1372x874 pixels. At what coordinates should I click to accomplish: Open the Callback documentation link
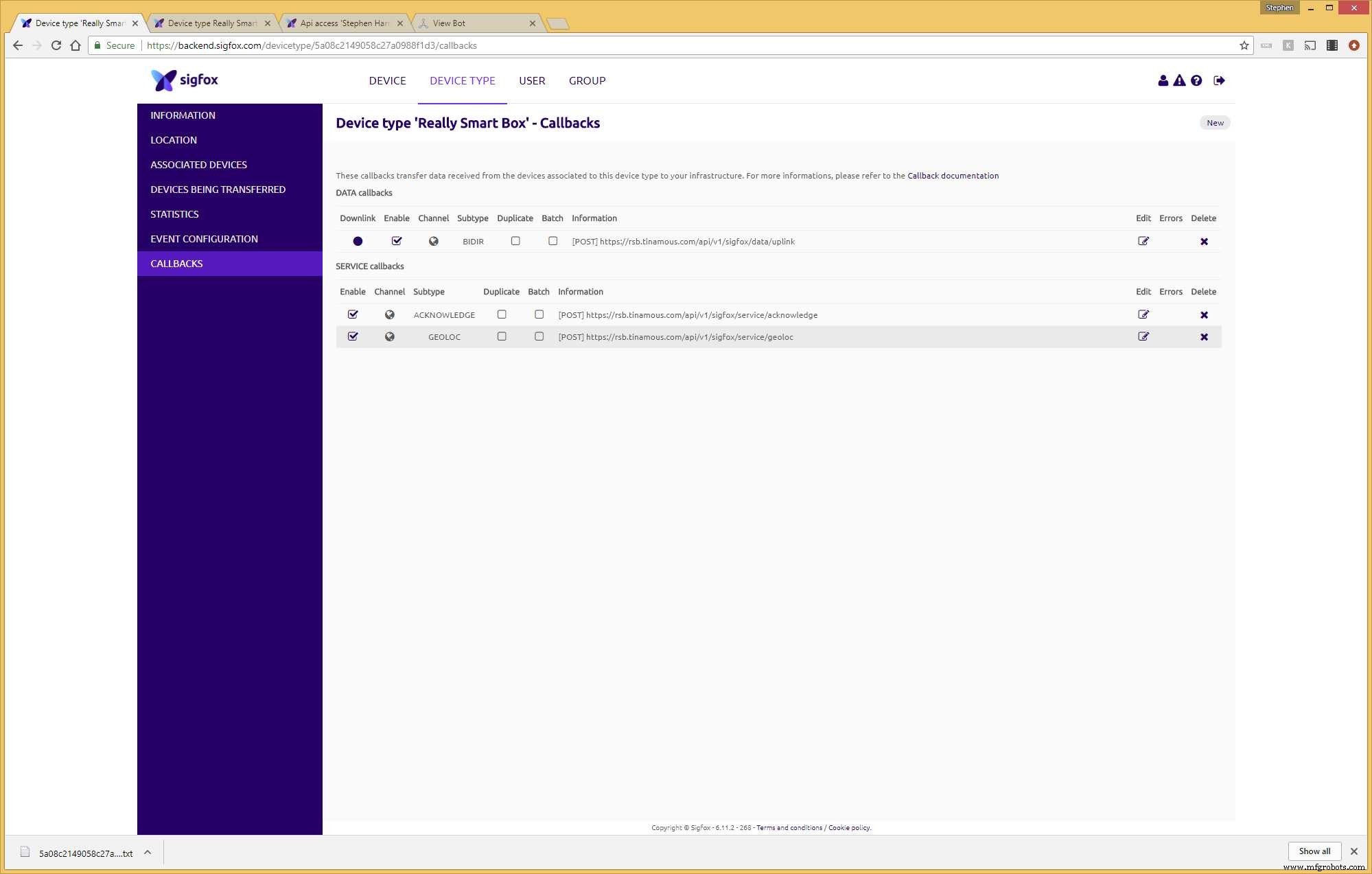[x=953, y=176]
